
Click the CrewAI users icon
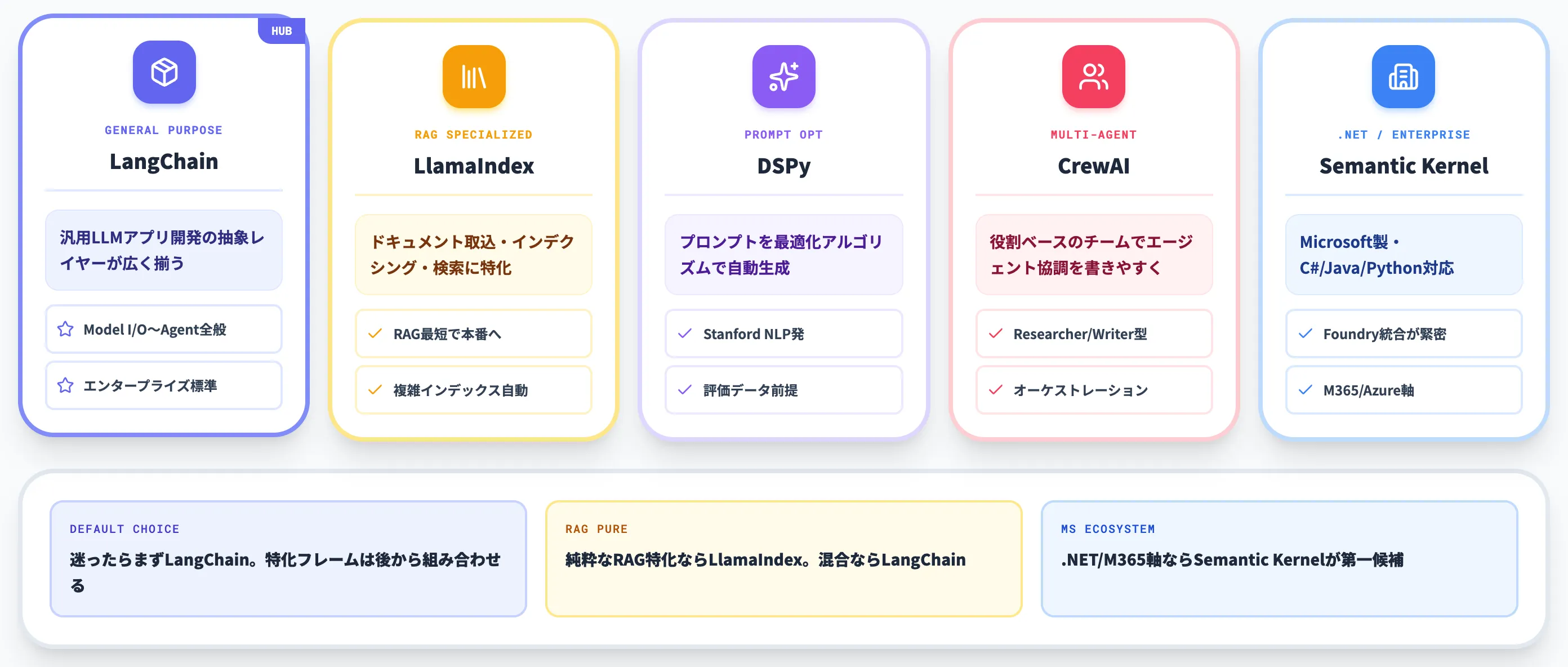(x=1093, y=77)
